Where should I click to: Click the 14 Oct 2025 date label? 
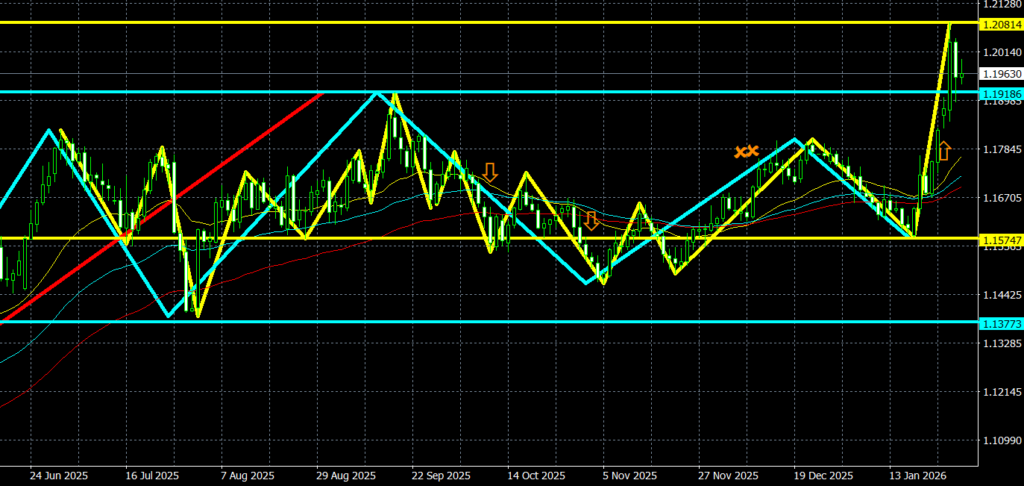tap(538, 476)
